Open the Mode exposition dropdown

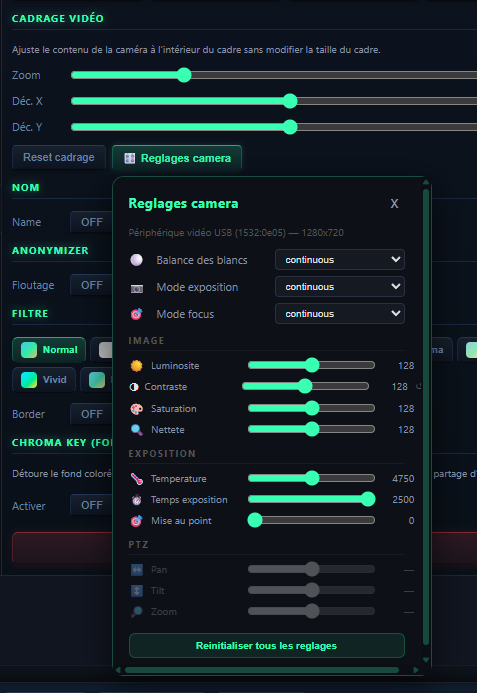tap(340, 287)
